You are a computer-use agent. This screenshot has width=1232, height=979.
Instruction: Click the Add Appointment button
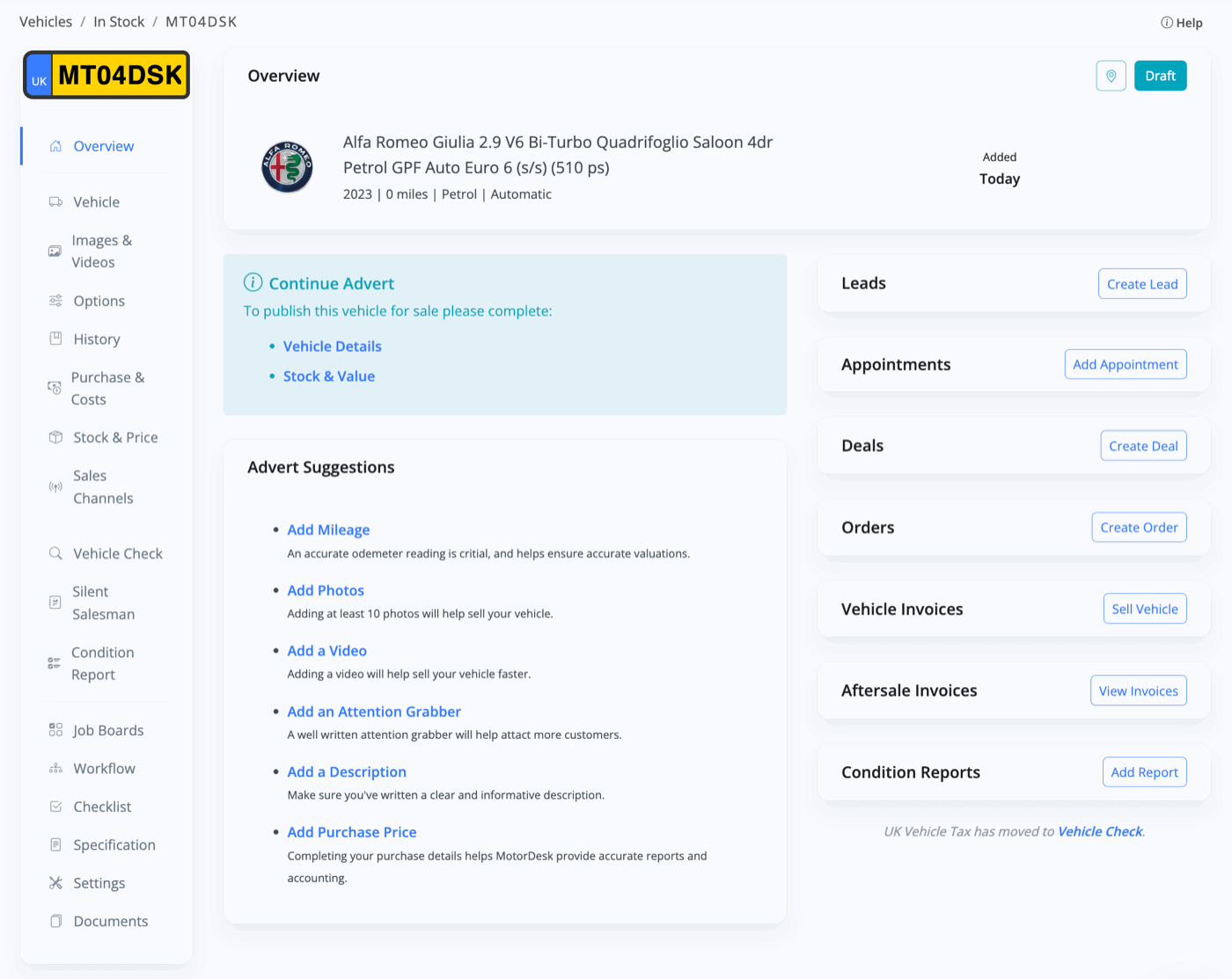pos(1126,364)
